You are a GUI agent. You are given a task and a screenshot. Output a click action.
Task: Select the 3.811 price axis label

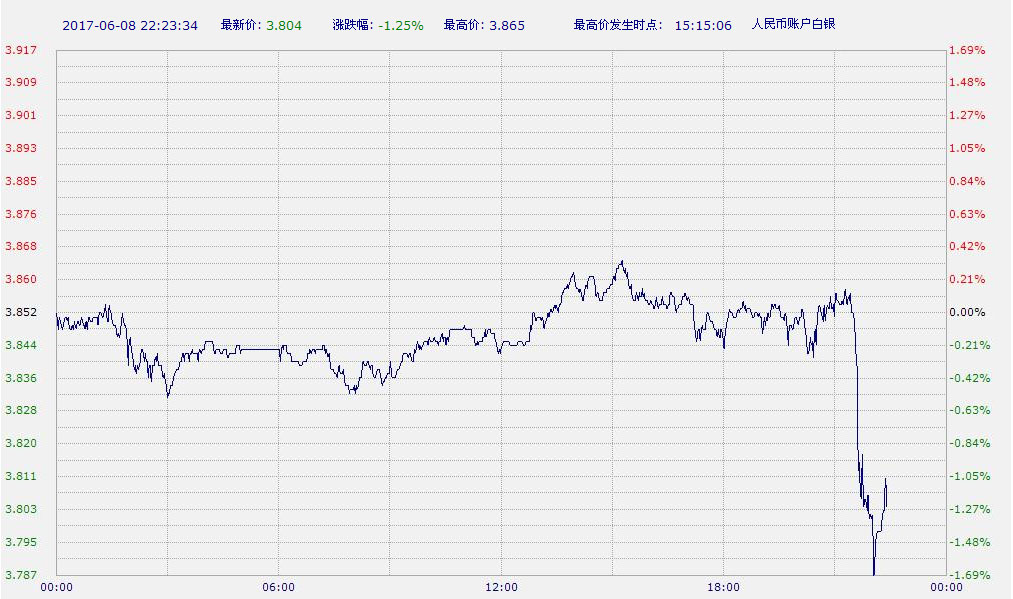(x=21, y=476)
